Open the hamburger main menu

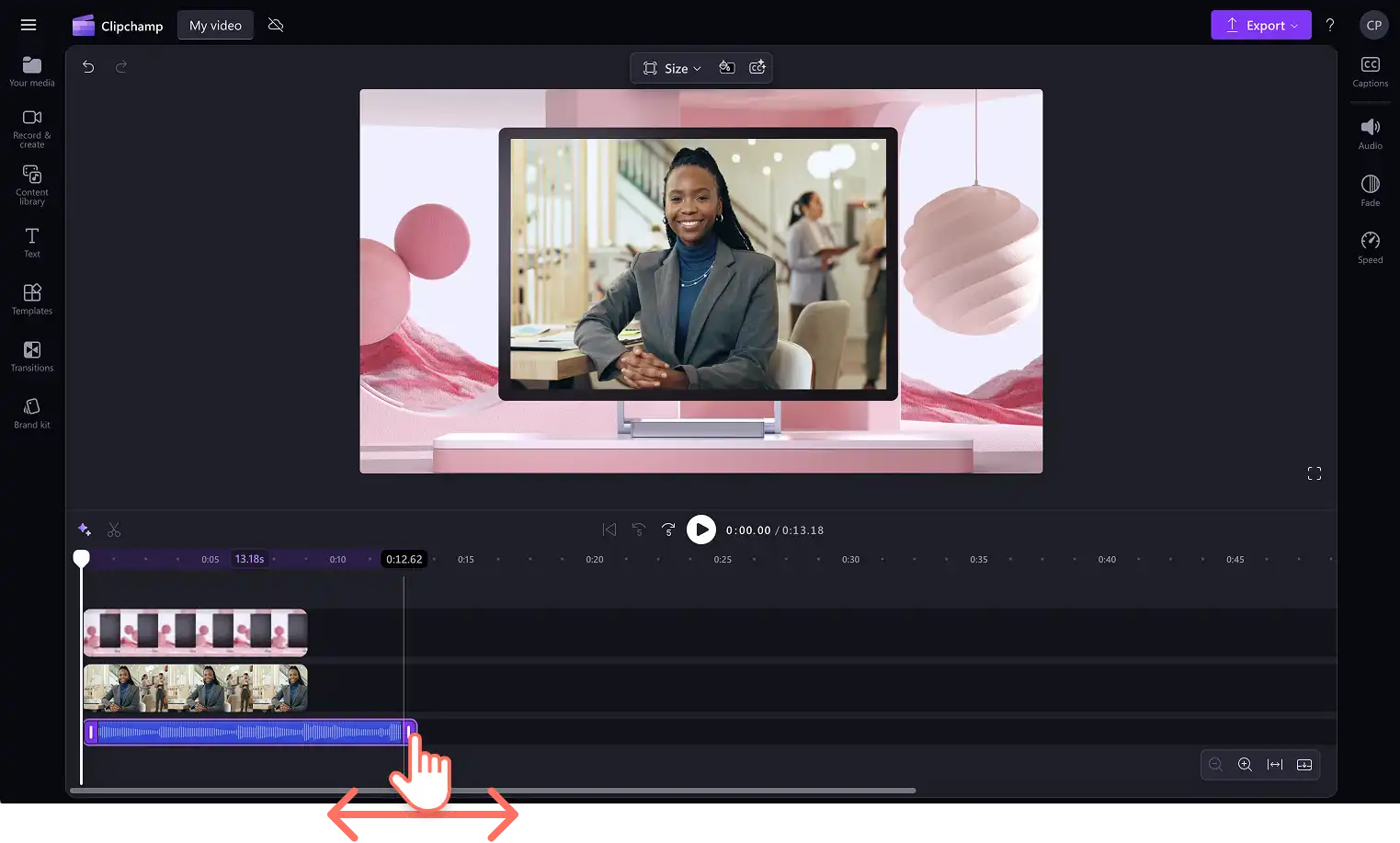point(28,25)
